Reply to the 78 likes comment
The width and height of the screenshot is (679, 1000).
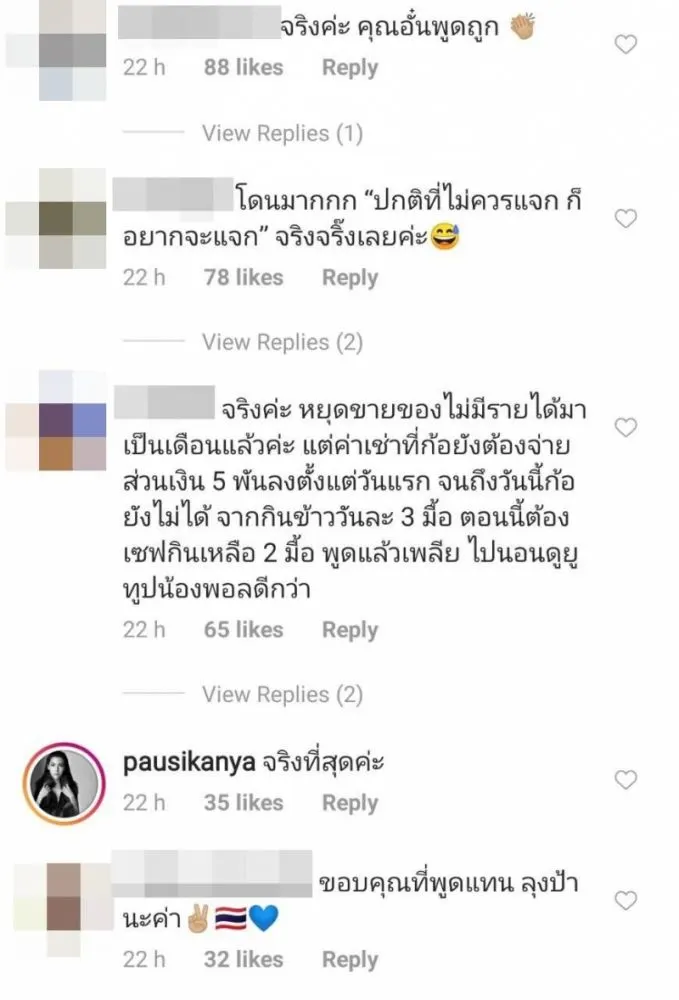tap(350, 277)
